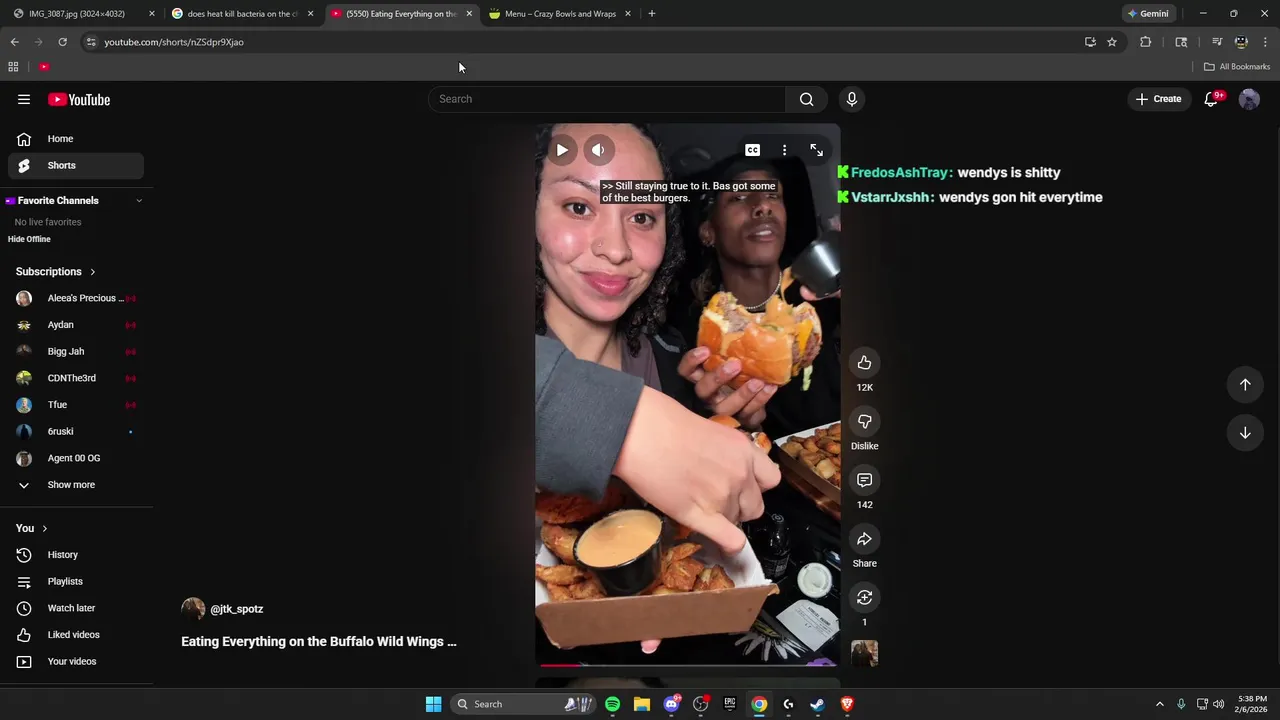Expand the You section arrow
This screenshot has width=1280, height=720.
[x=44, y=528]
